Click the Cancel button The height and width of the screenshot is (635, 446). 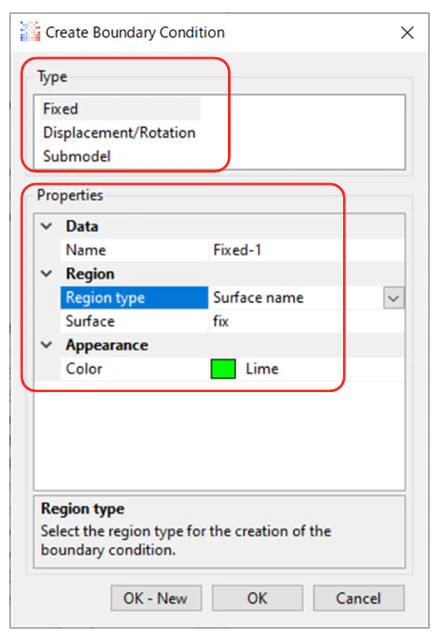point(359,598)
